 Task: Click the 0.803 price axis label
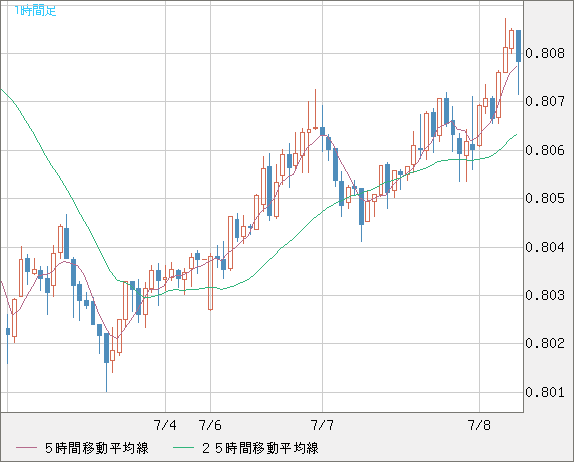coord(545,295)
